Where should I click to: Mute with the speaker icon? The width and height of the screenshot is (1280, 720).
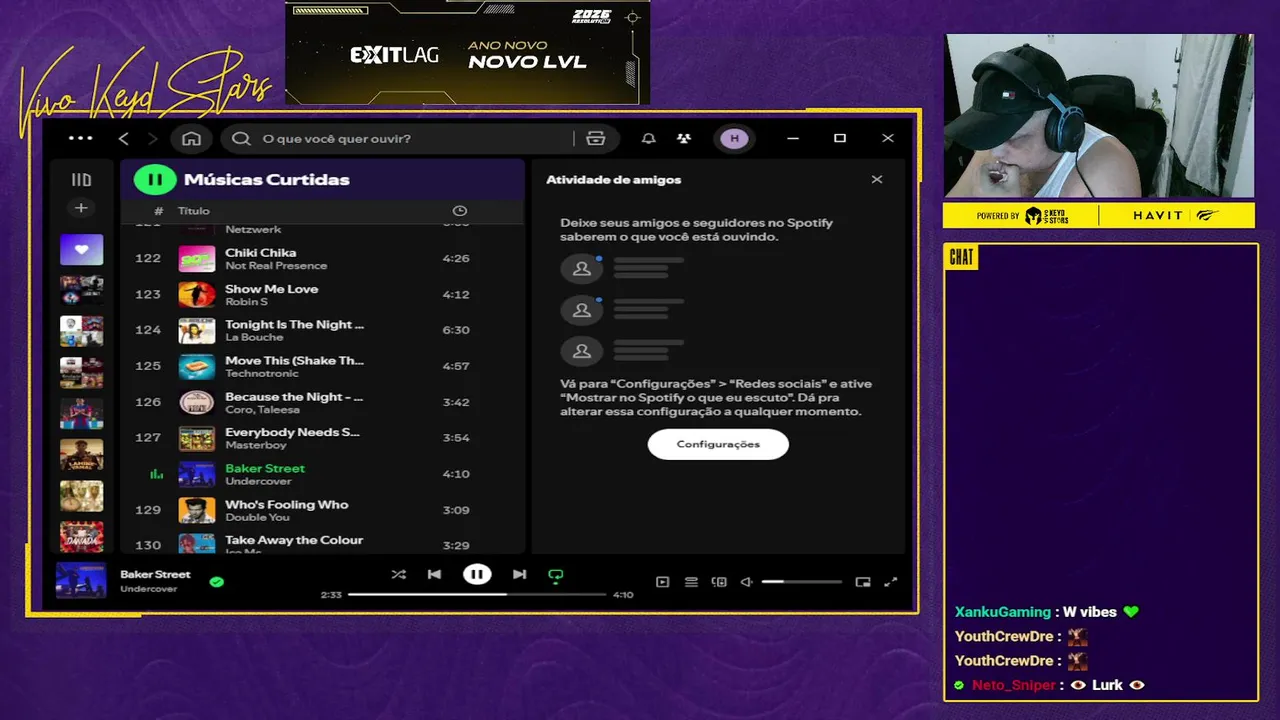click(x=746, y=582)
